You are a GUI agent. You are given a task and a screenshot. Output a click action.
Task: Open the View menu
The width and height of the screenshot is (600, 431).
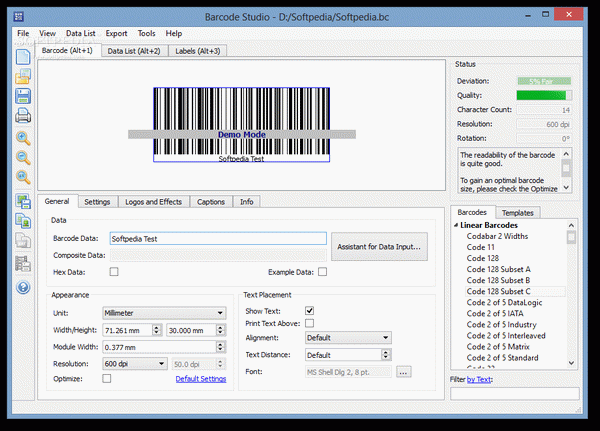(x=47, y=33)
